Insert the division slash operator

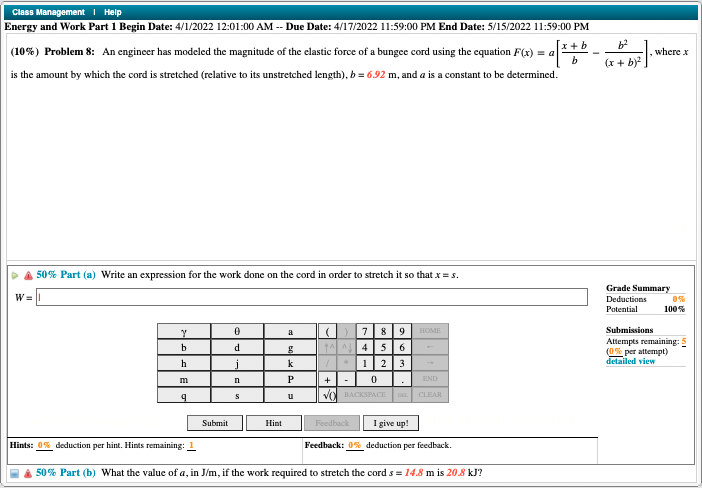click(x=327, y=364)
